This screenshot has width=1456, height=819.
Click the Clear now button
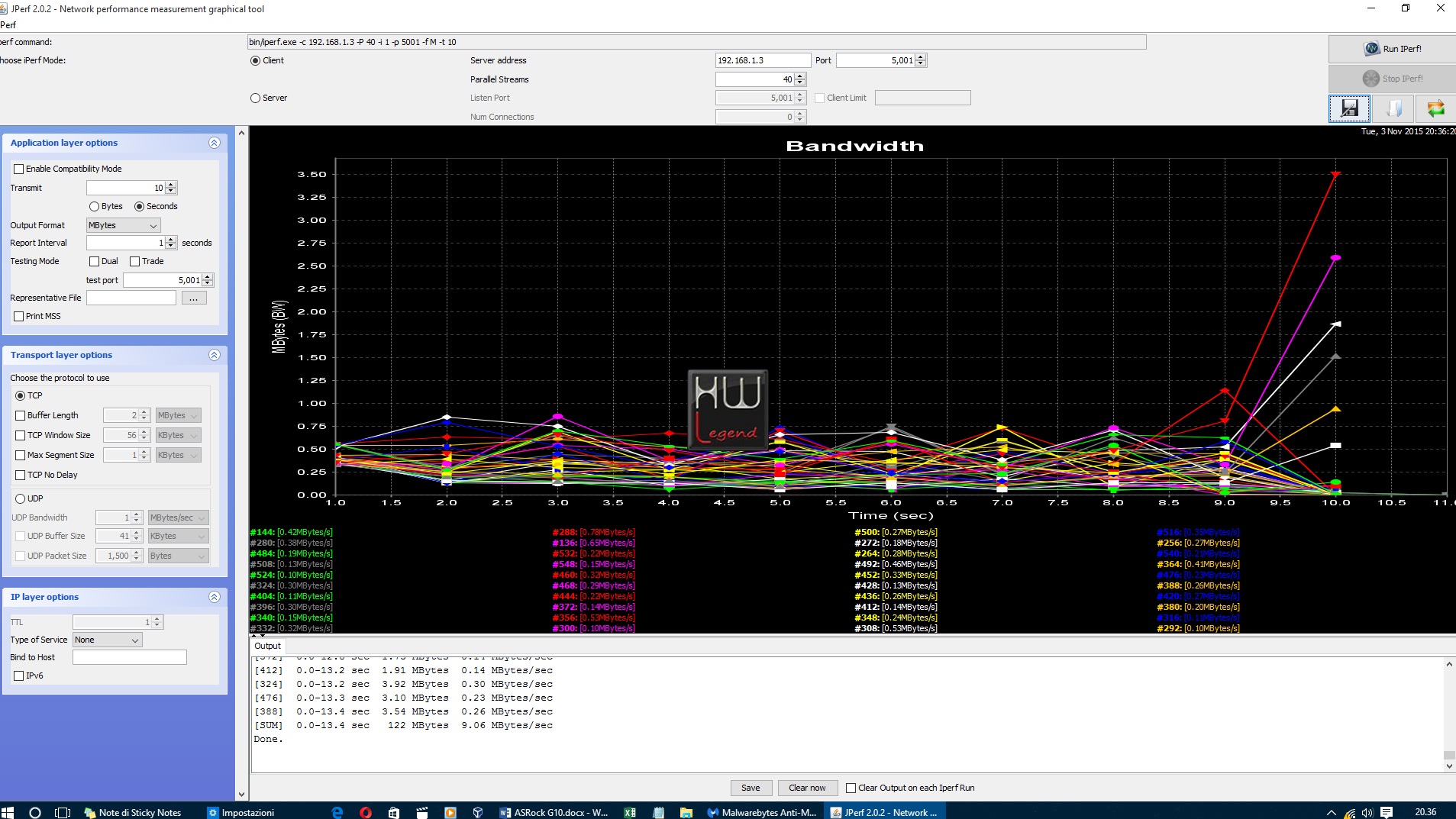807,788
